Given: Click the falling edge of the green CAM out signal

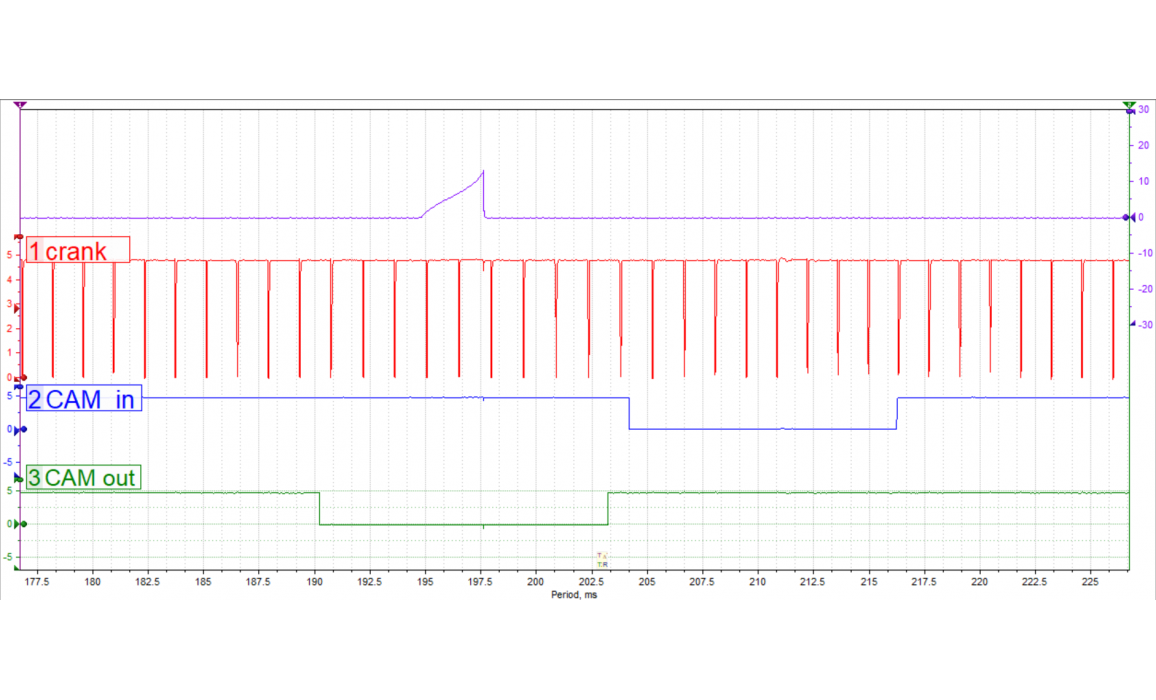Looking at the screenshot, I should [x=319, y=508].
